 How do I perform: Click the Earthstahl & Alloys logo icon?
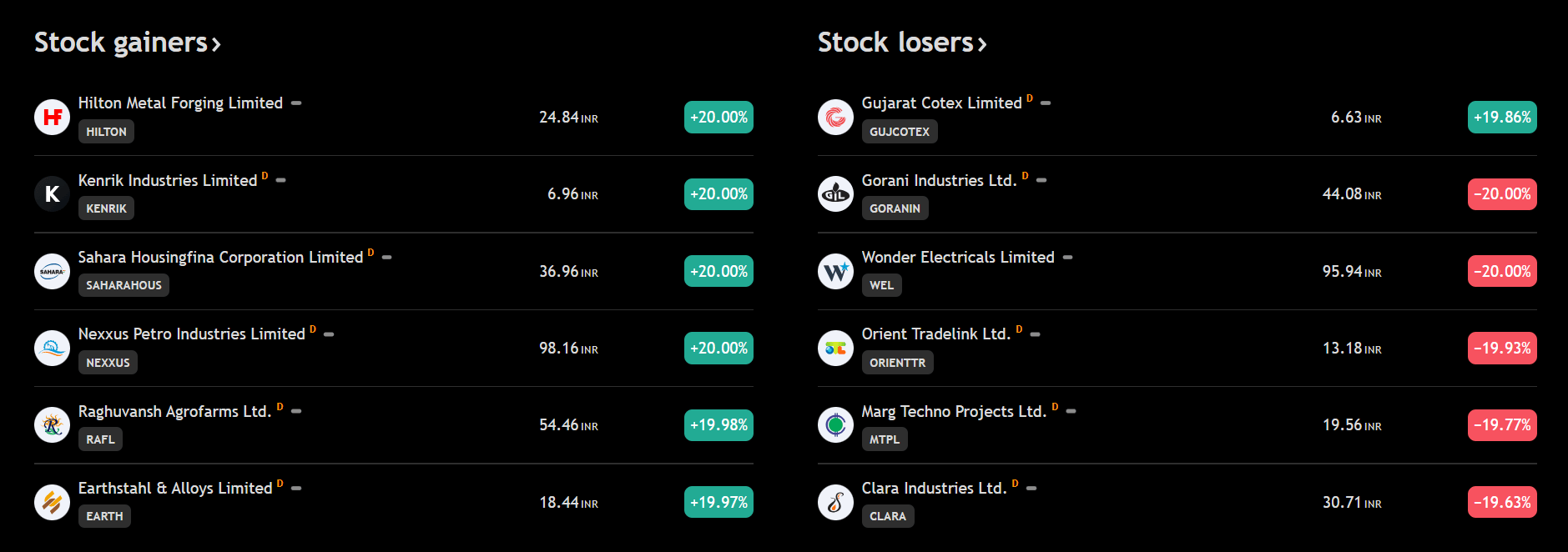point(52,502)
